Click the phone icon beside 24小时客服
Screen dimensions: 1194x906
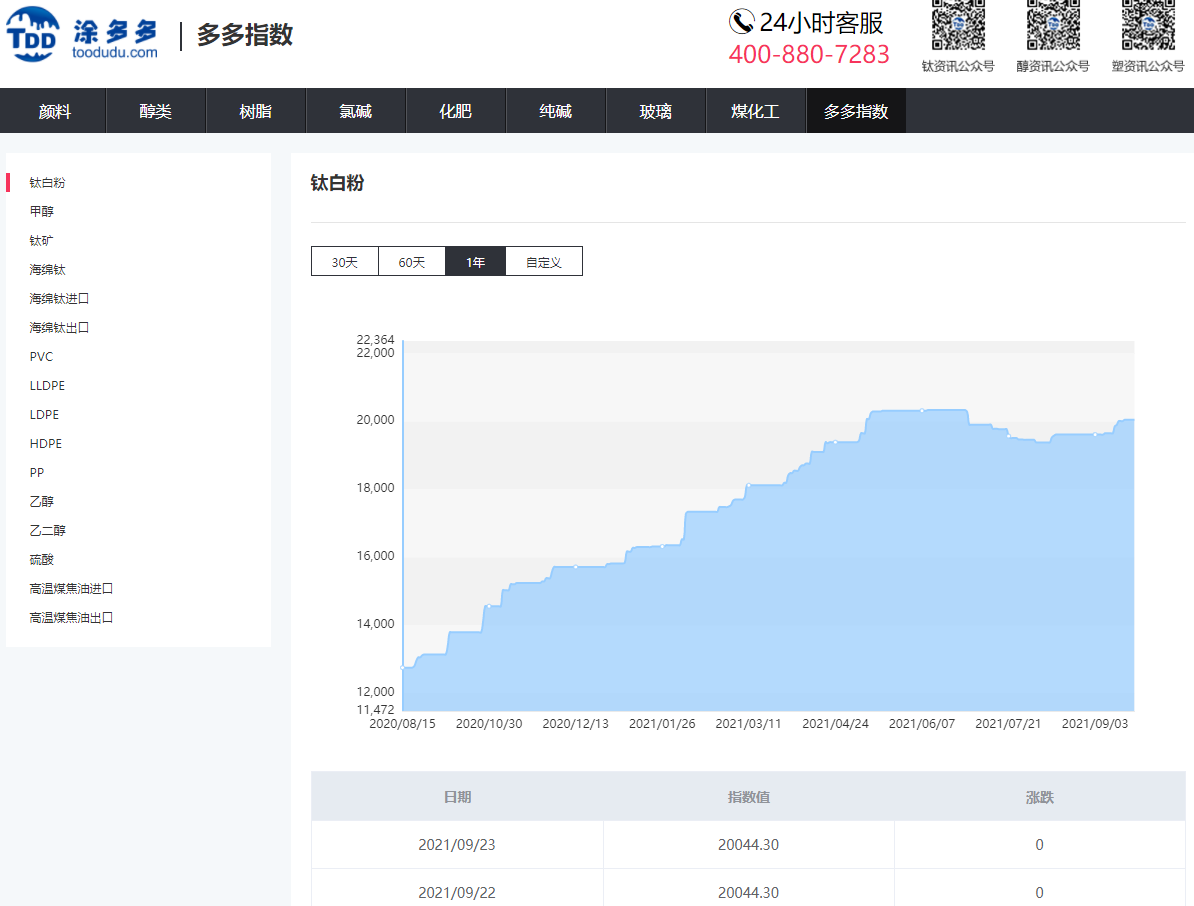pos(741,22)
